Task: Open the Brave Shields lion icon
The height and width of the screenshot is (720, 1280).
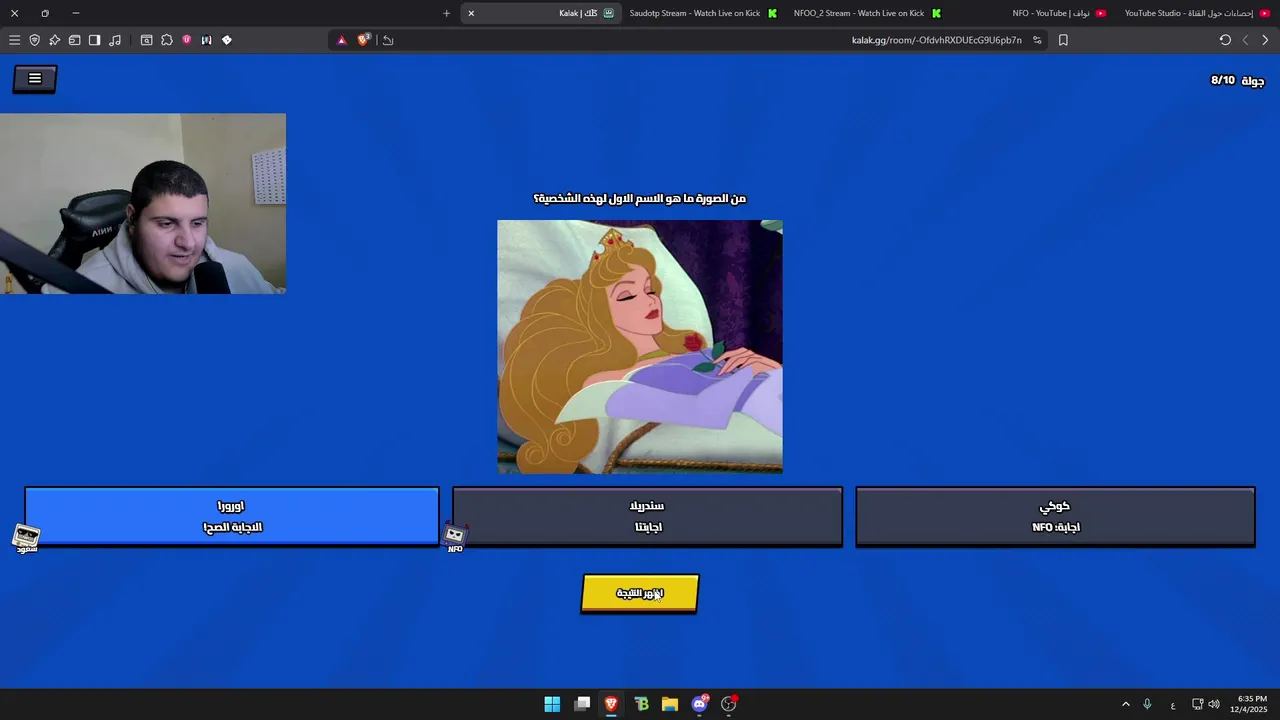Action: [363, 40]
